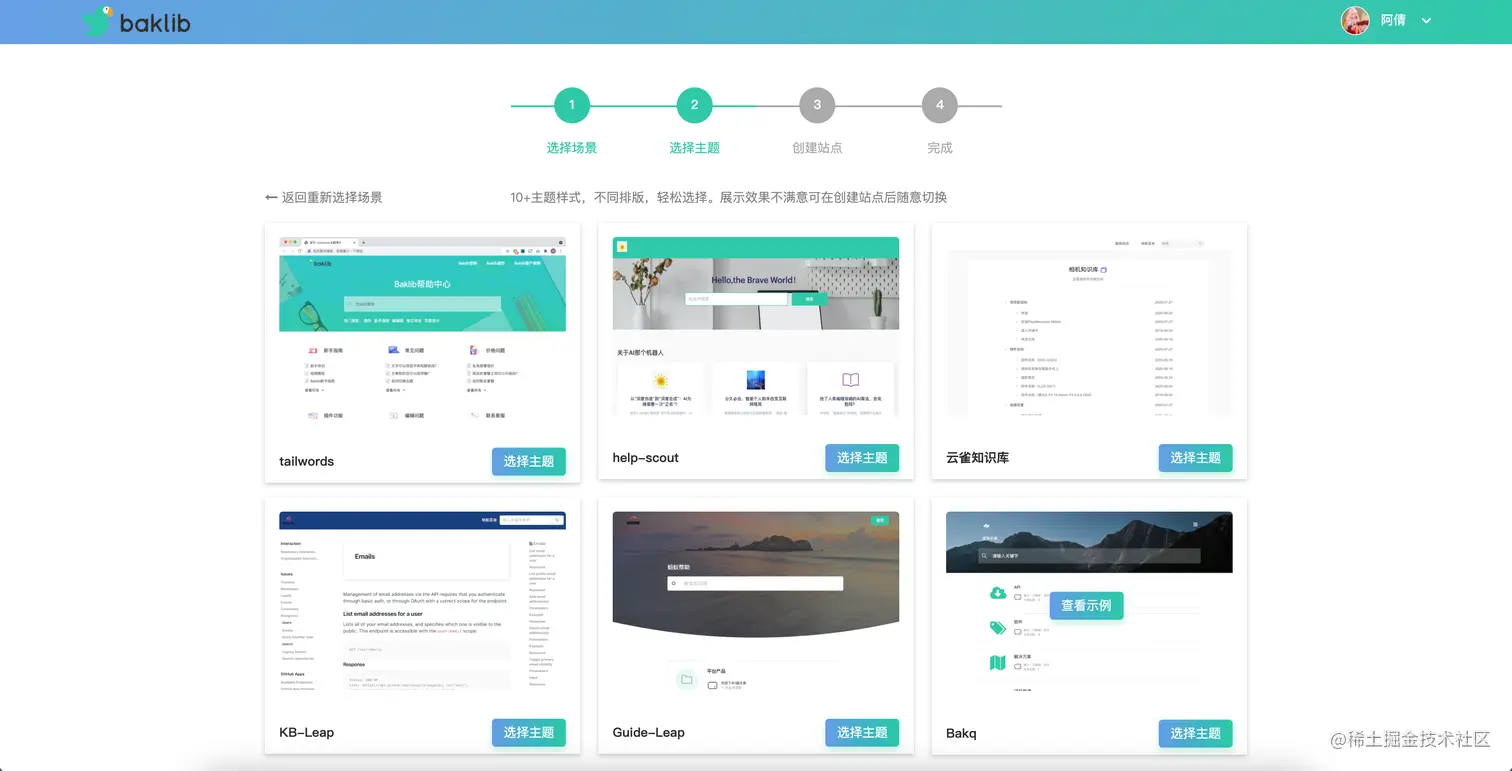Choose the Bakq theme button
Screen dimensions: 1512x771
(x=1196, y=733)
